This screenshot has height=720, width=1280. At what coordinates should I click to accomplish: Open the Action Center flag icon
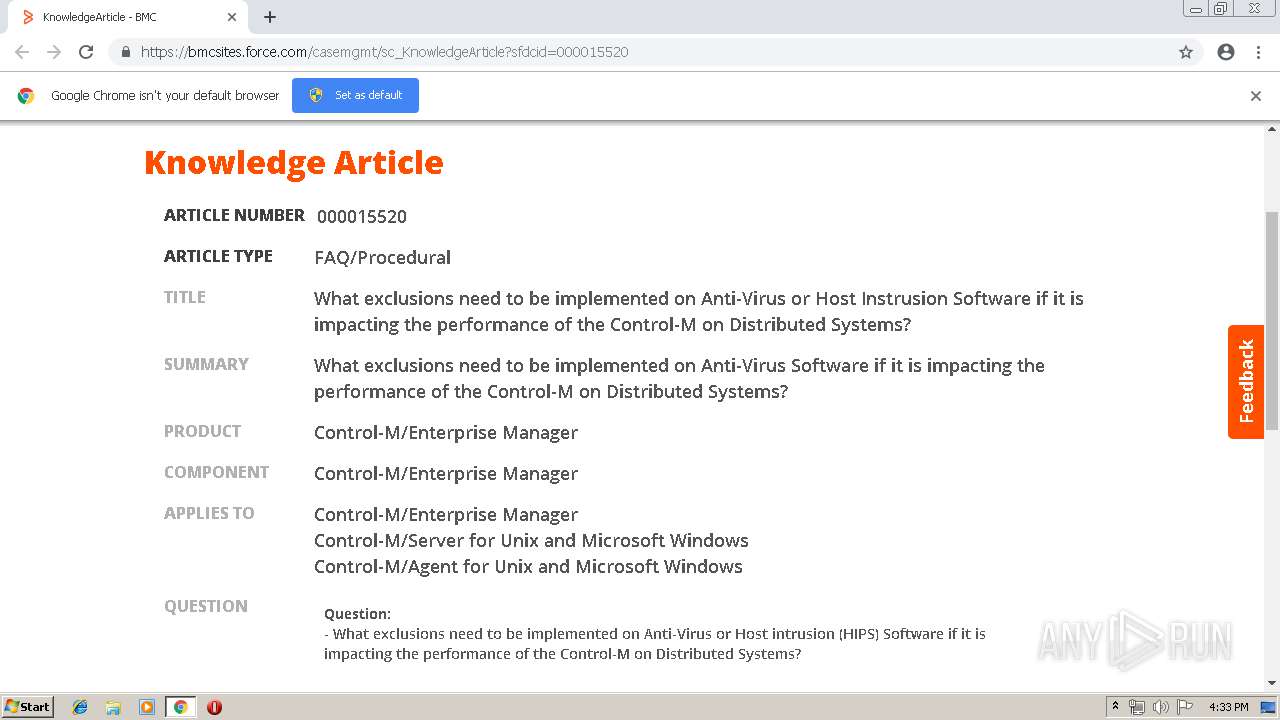1185,707
